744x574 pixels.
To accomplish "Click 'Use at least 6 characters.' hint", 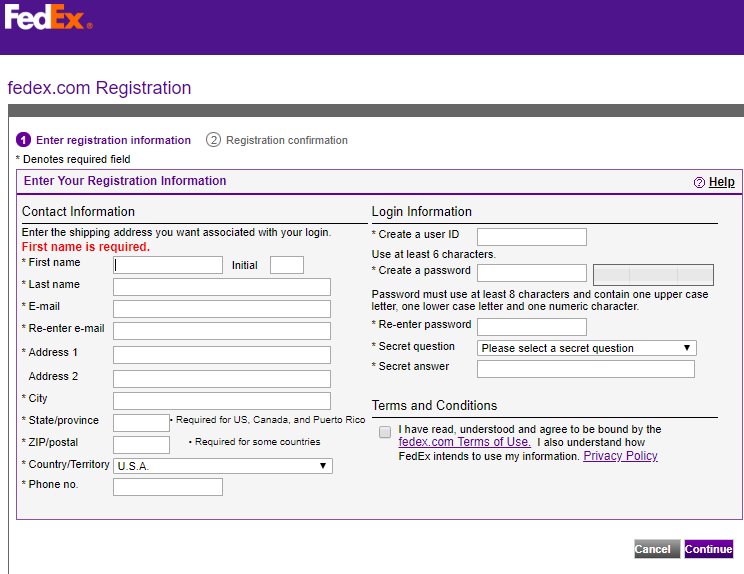I will [434, 254].
